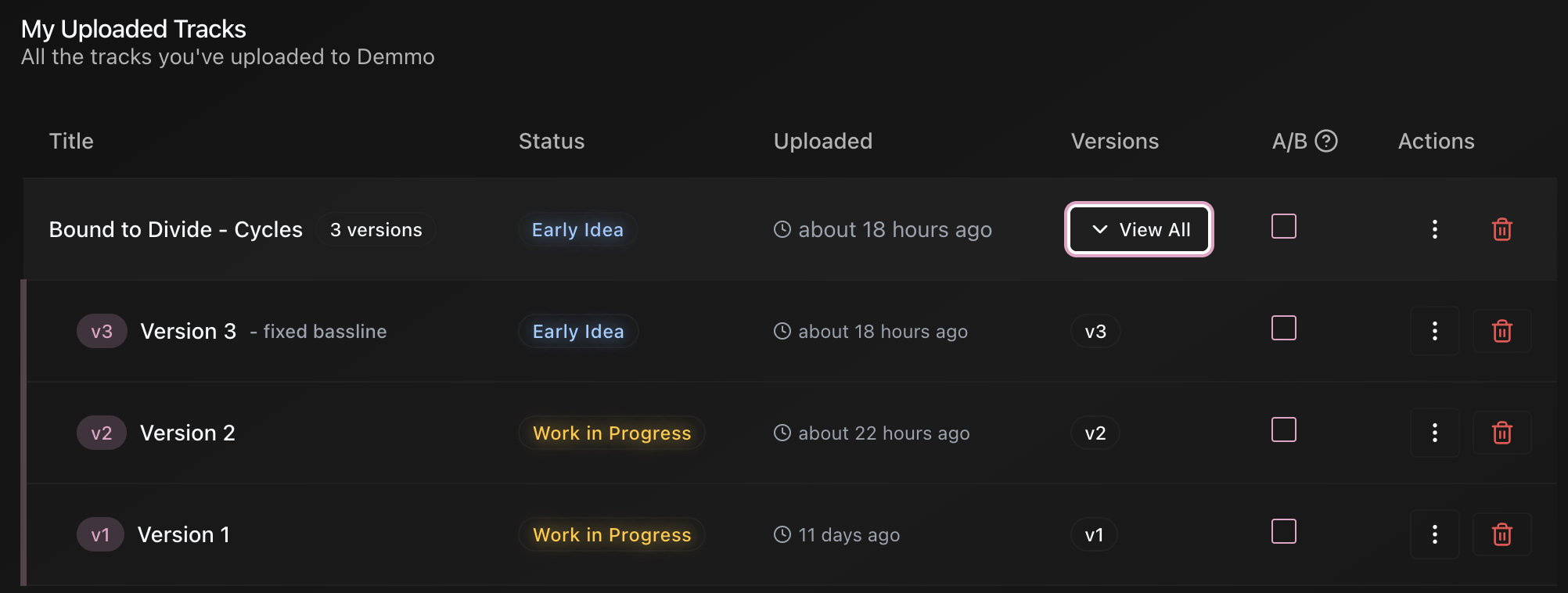
Task: Collapse versions with the View All dropdown
Action: [1139, 229]
